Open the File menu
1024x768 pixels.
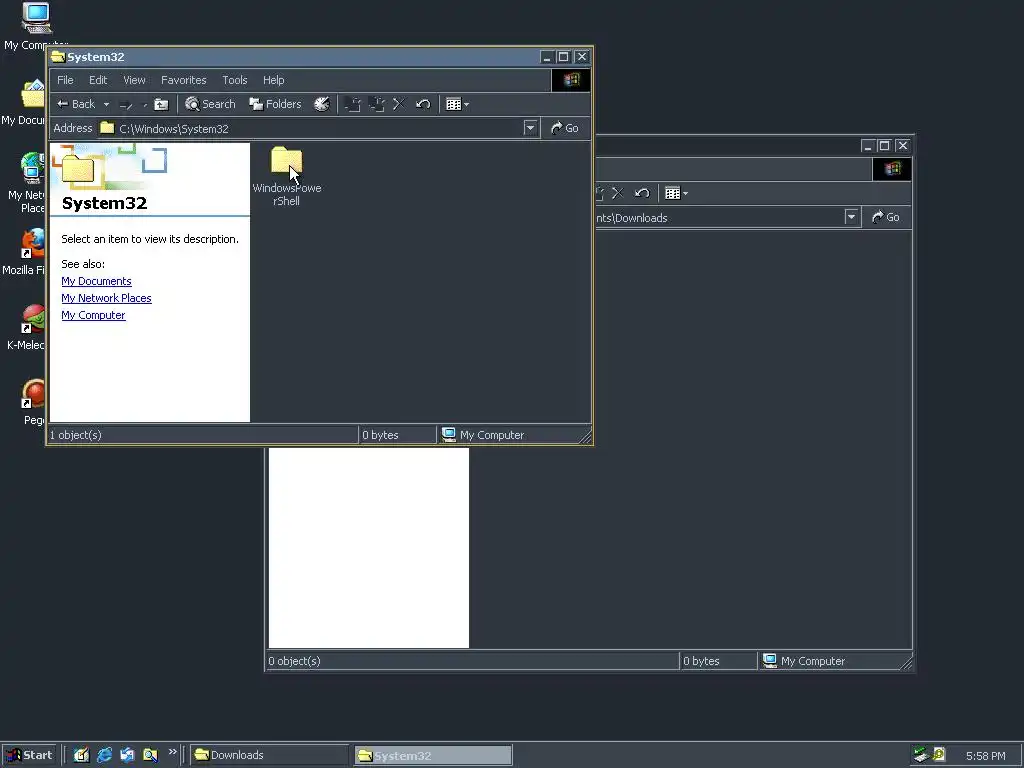[65, 80]
